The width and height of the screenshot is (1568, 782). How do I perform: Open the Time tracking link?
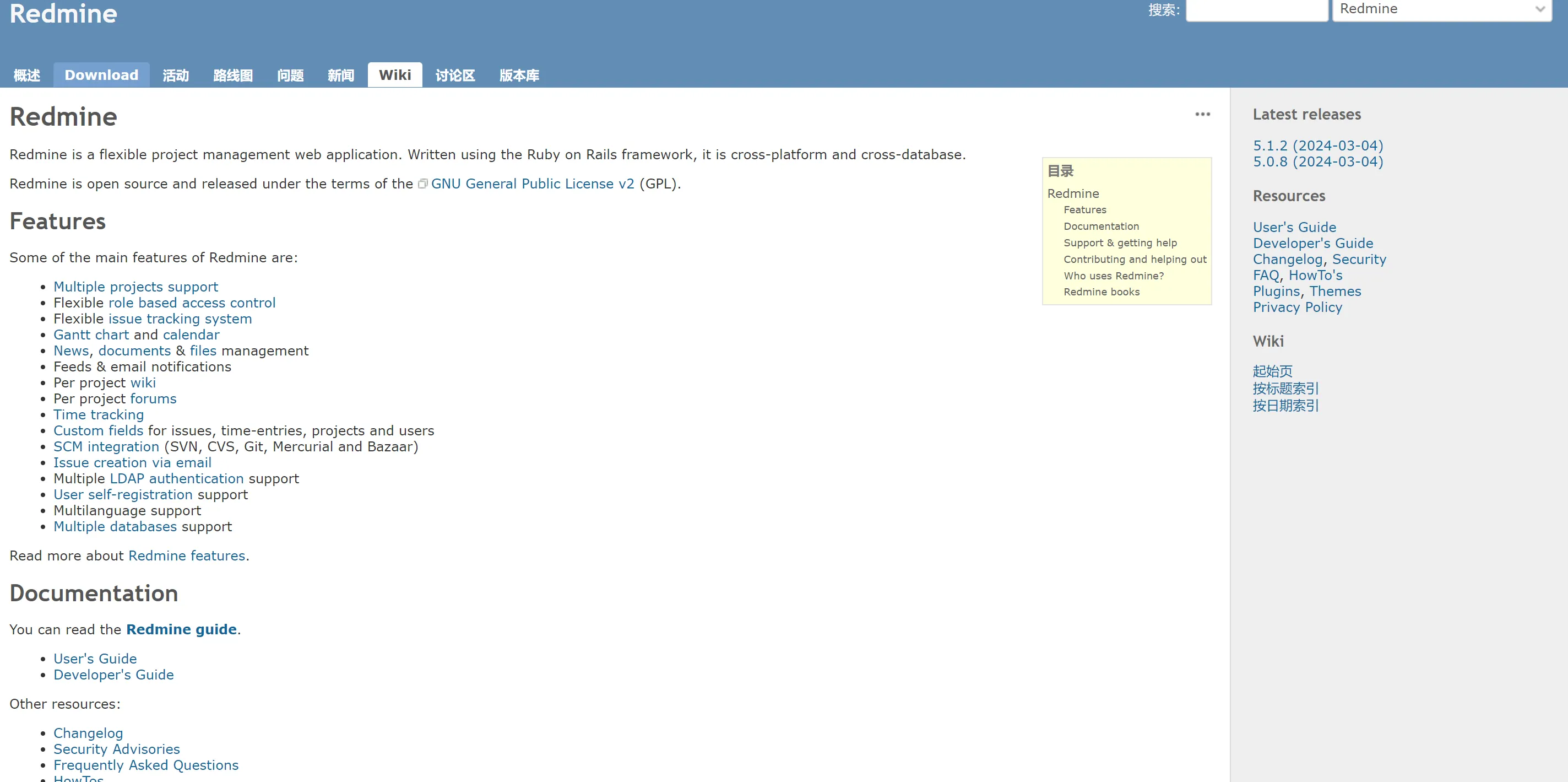click(99, 415)
